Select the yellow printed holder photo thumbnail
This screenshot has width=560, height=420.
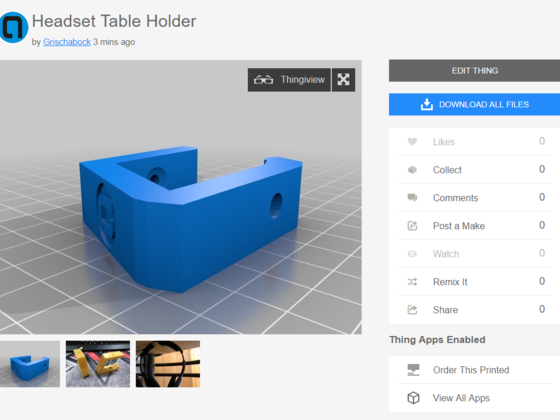pos(98,364)
